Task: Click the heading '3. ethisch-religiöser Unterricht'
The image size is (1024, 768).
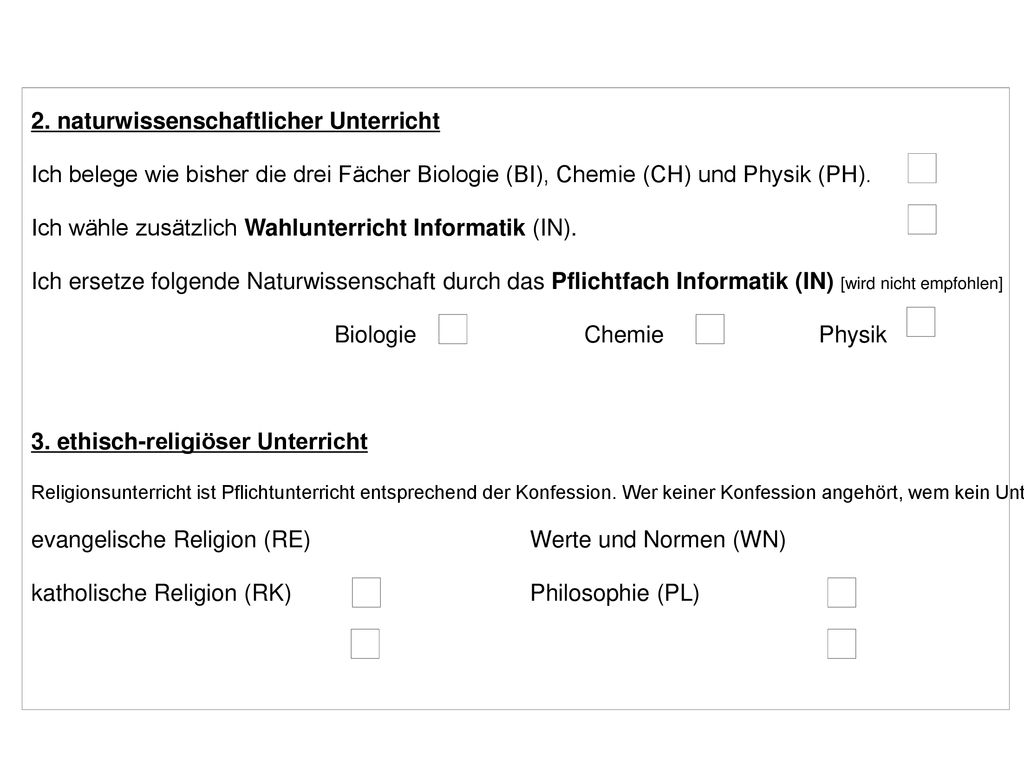Action: tap(199, 442)
